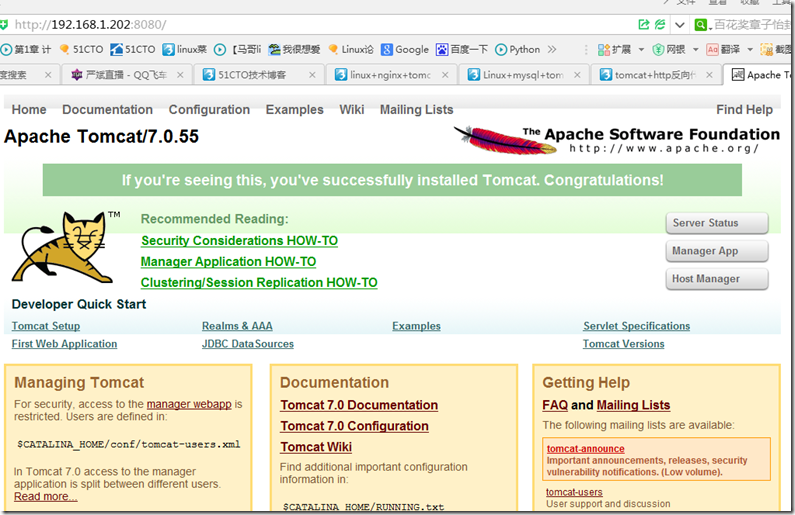The image size is (795, 515).
Task: Click the Host Manager button
Action: 717,279
